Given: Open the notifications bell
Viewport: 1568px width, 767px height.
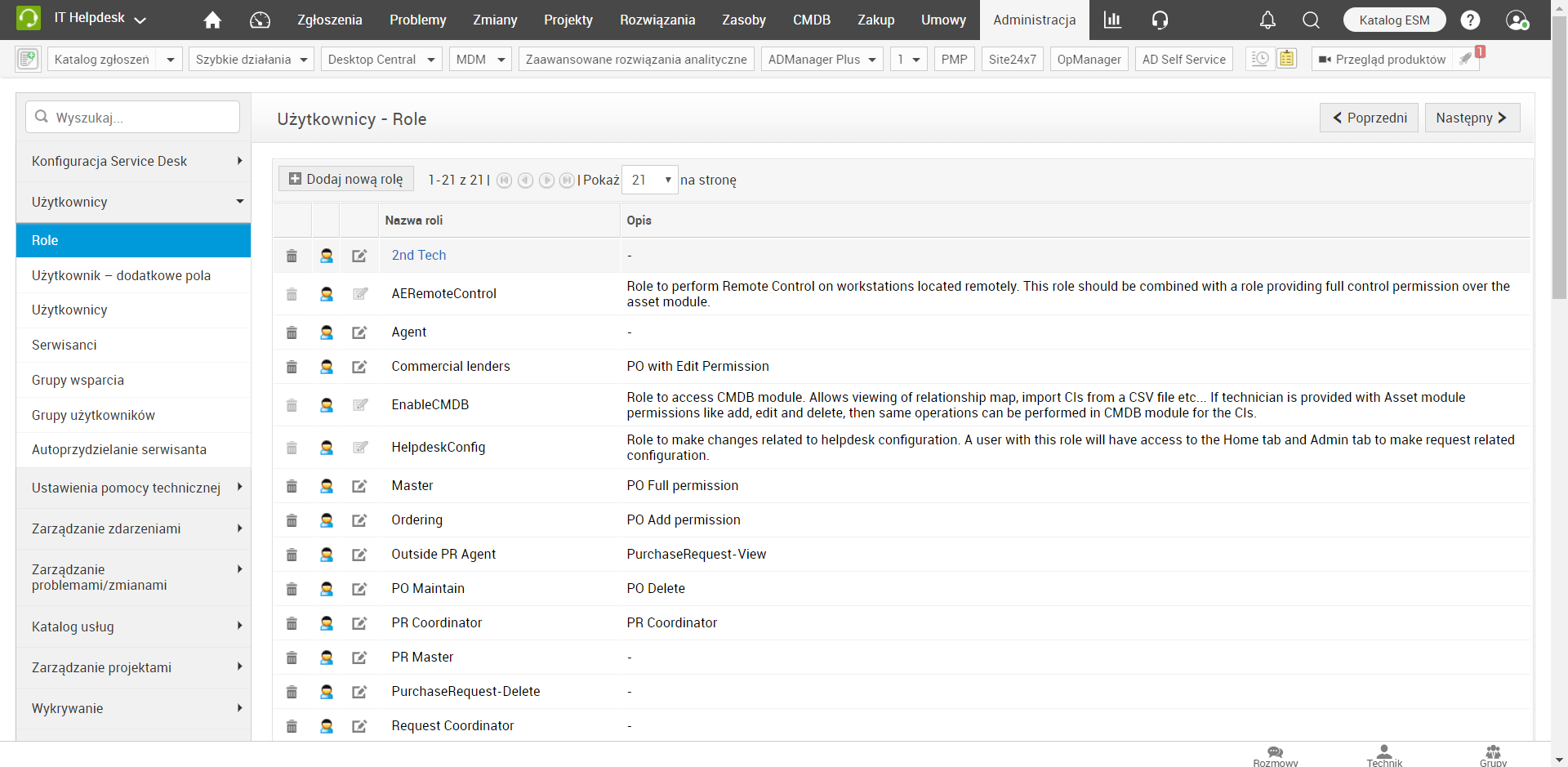Looking at the screenshot, I should 1267,20.
